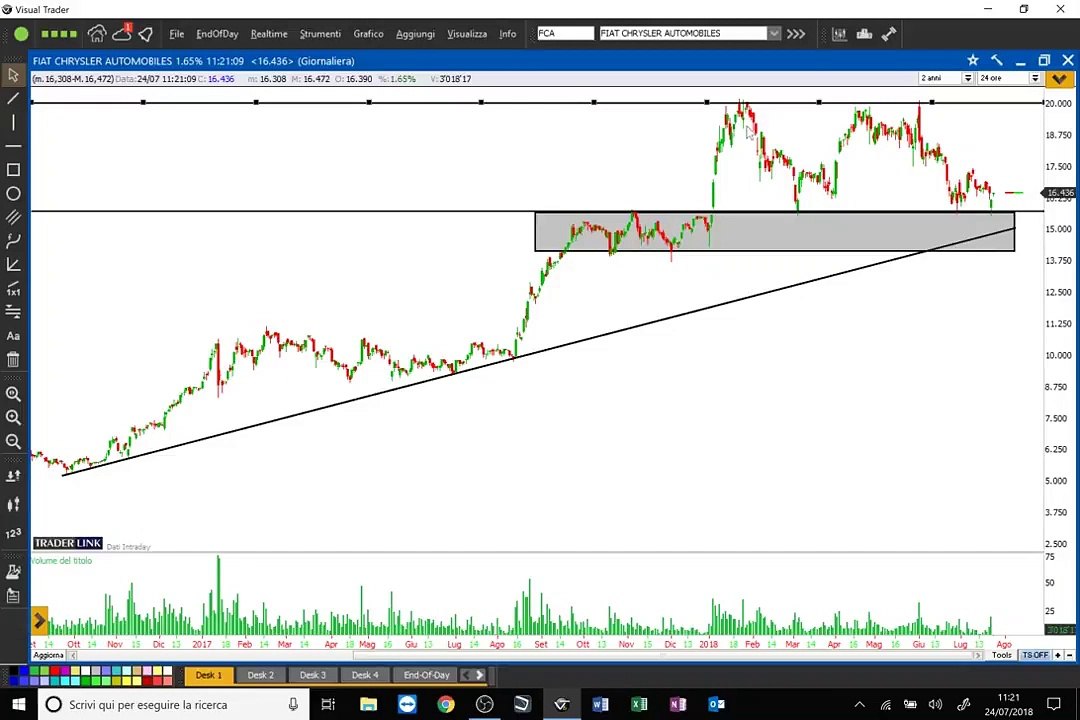Screen dimensions: 1080x720
Task: Open the Info menu
Action: click(x=508, y=34)
